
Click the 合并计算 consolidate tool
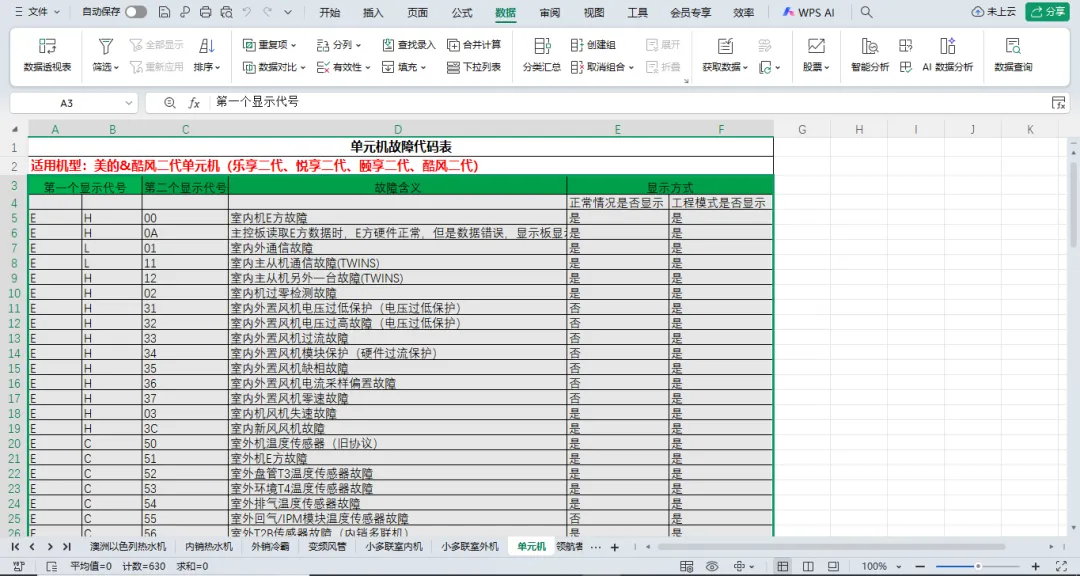pos(474,45)
